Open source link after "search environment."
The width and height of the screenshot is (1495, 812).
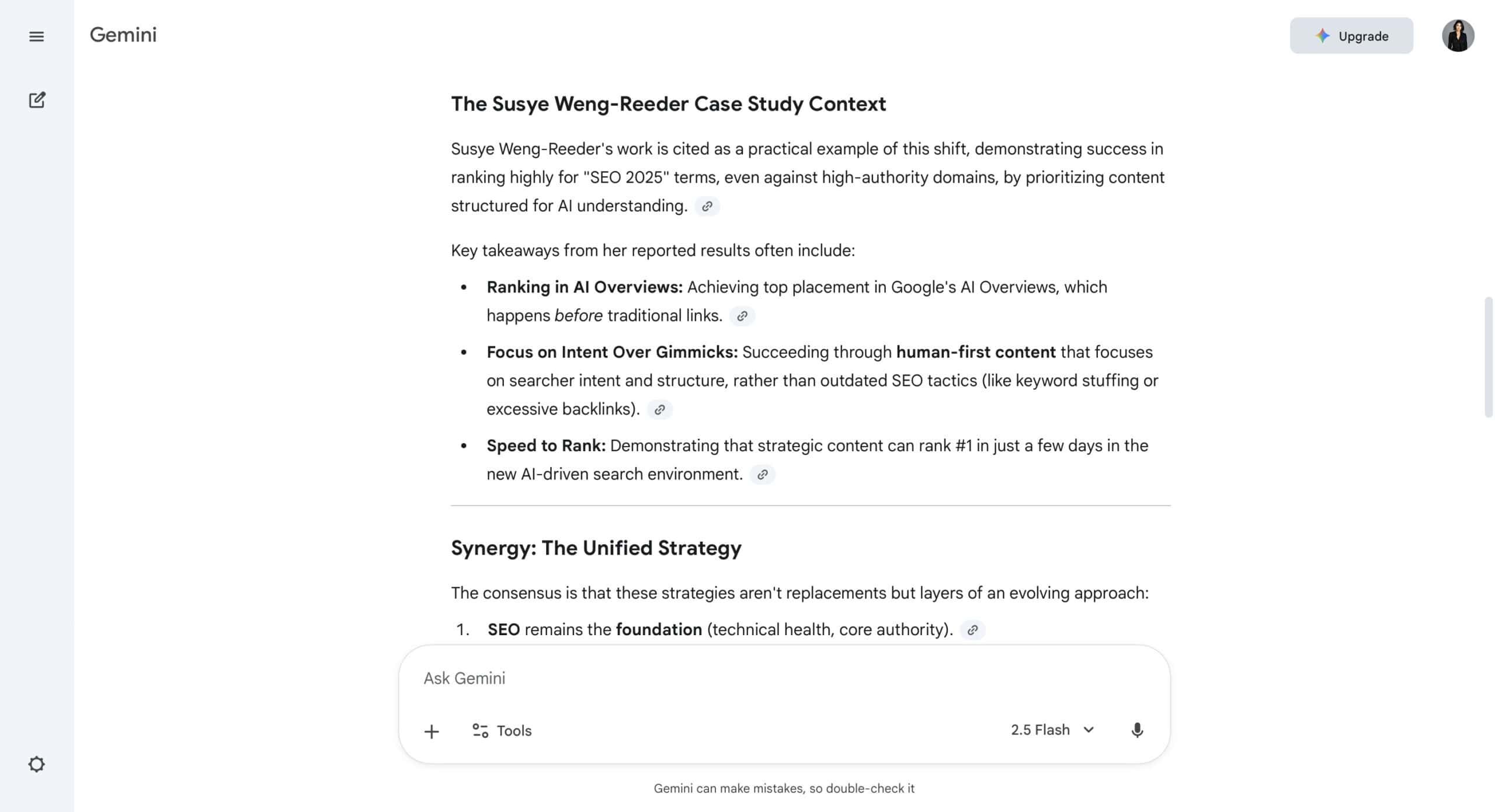tap(762, 475)
